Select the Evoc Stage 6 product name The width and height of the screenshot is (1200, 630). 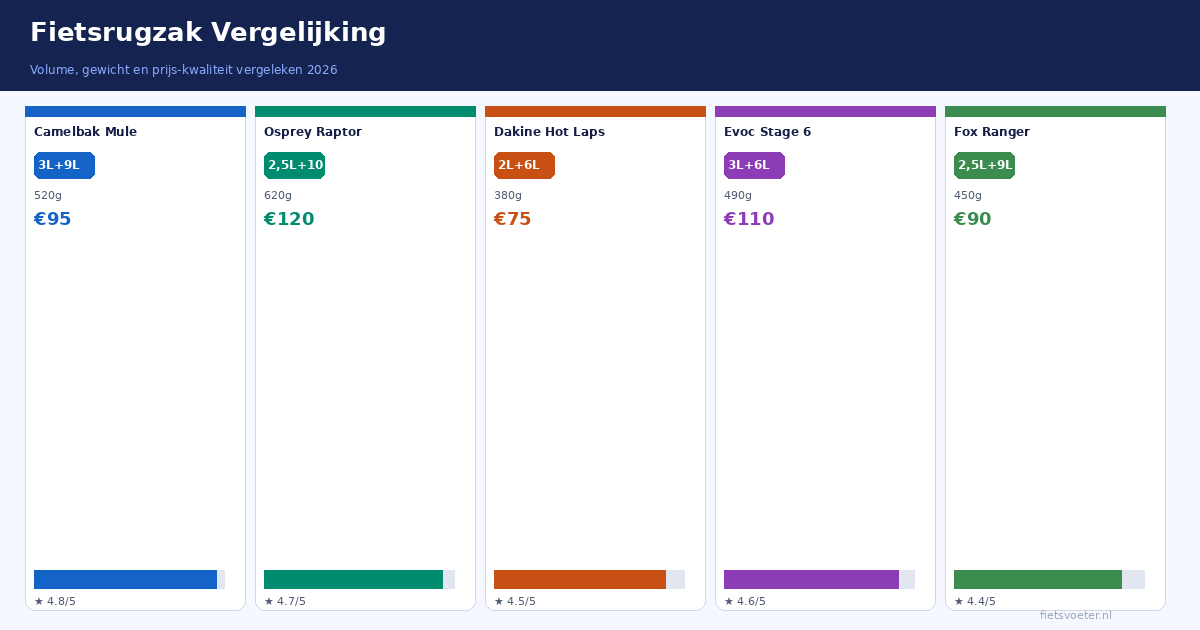(x=768, y=132)
